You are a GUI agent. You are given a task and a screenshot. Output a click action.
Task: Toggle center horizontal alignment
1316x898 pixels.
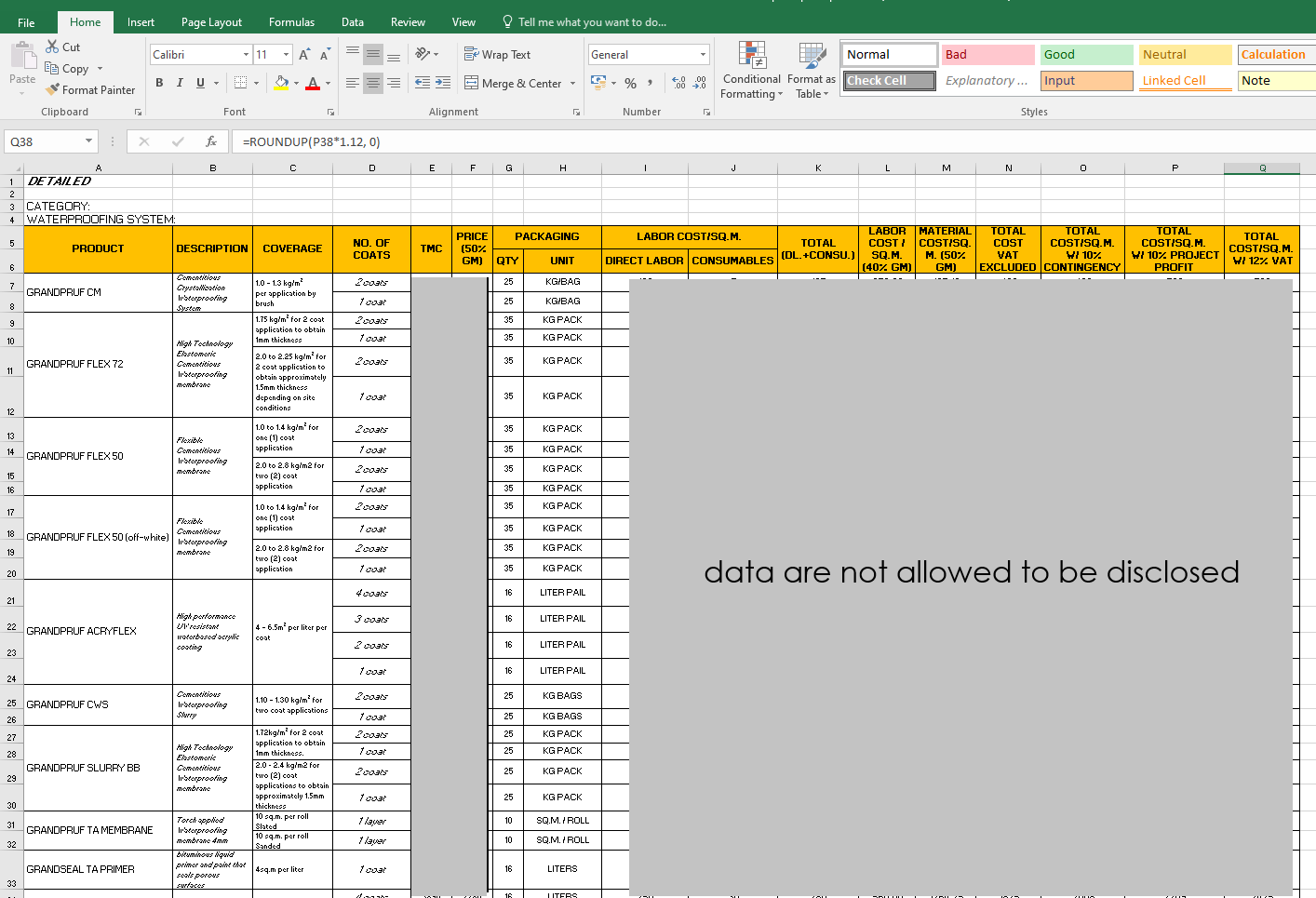(x=373, y=83)
